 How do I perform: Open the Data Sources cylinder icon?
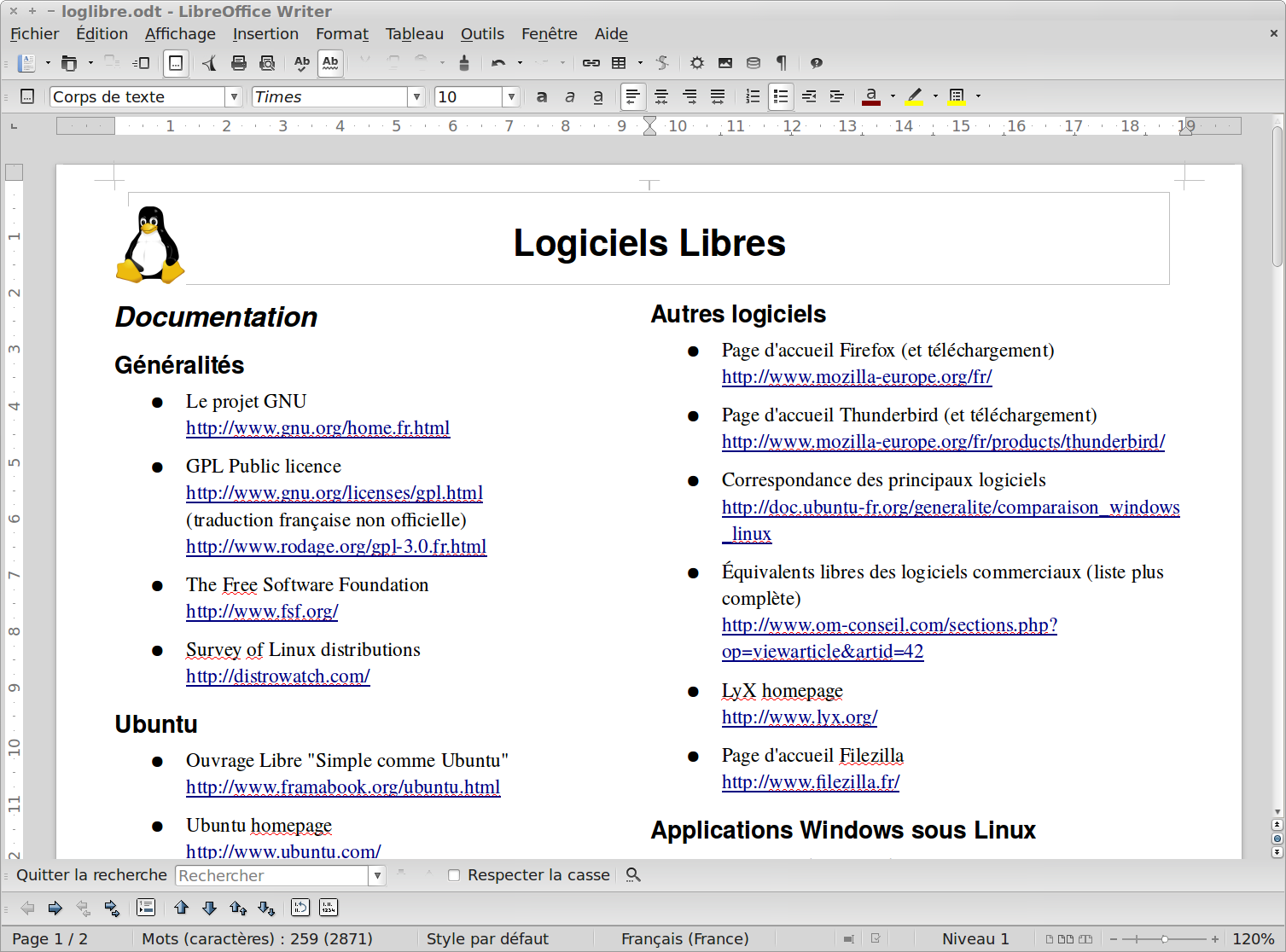(x=754, y=63)
